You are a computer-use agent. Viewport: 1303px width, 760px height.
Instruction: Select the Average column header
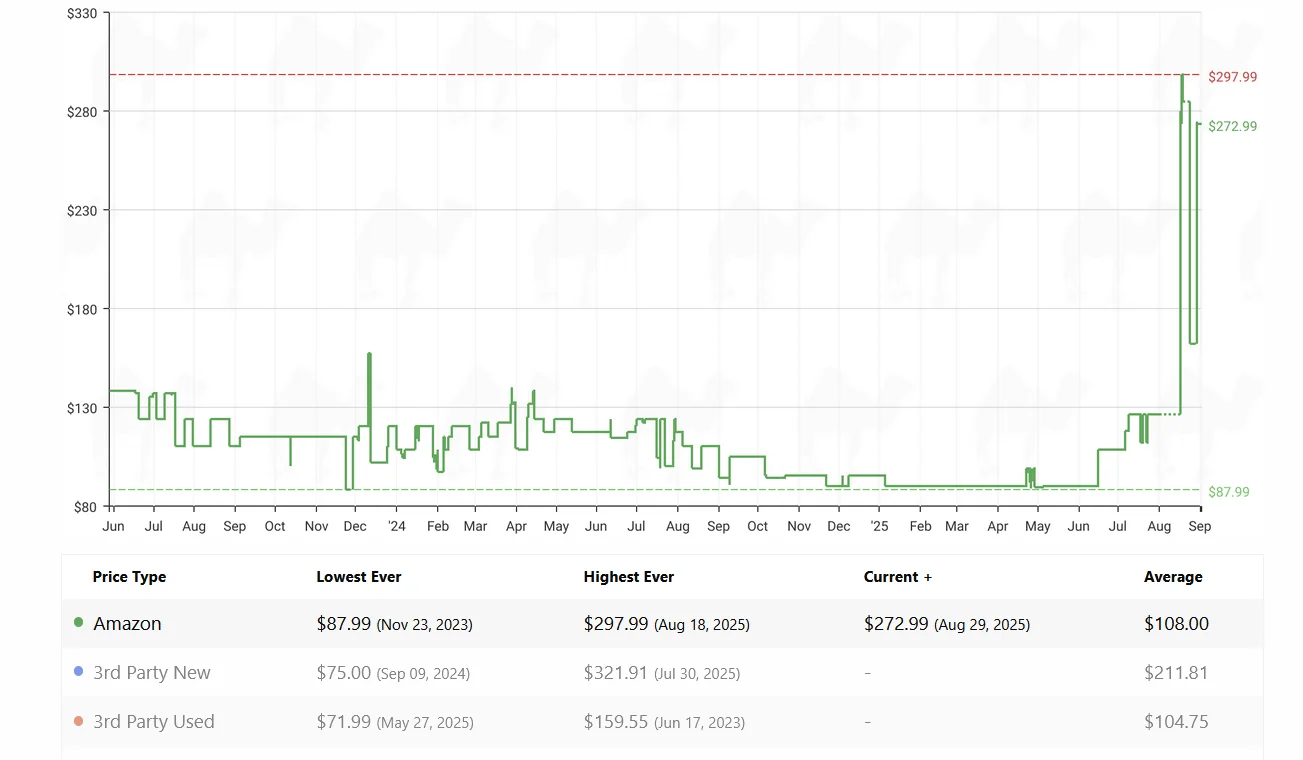point(1173,577)
